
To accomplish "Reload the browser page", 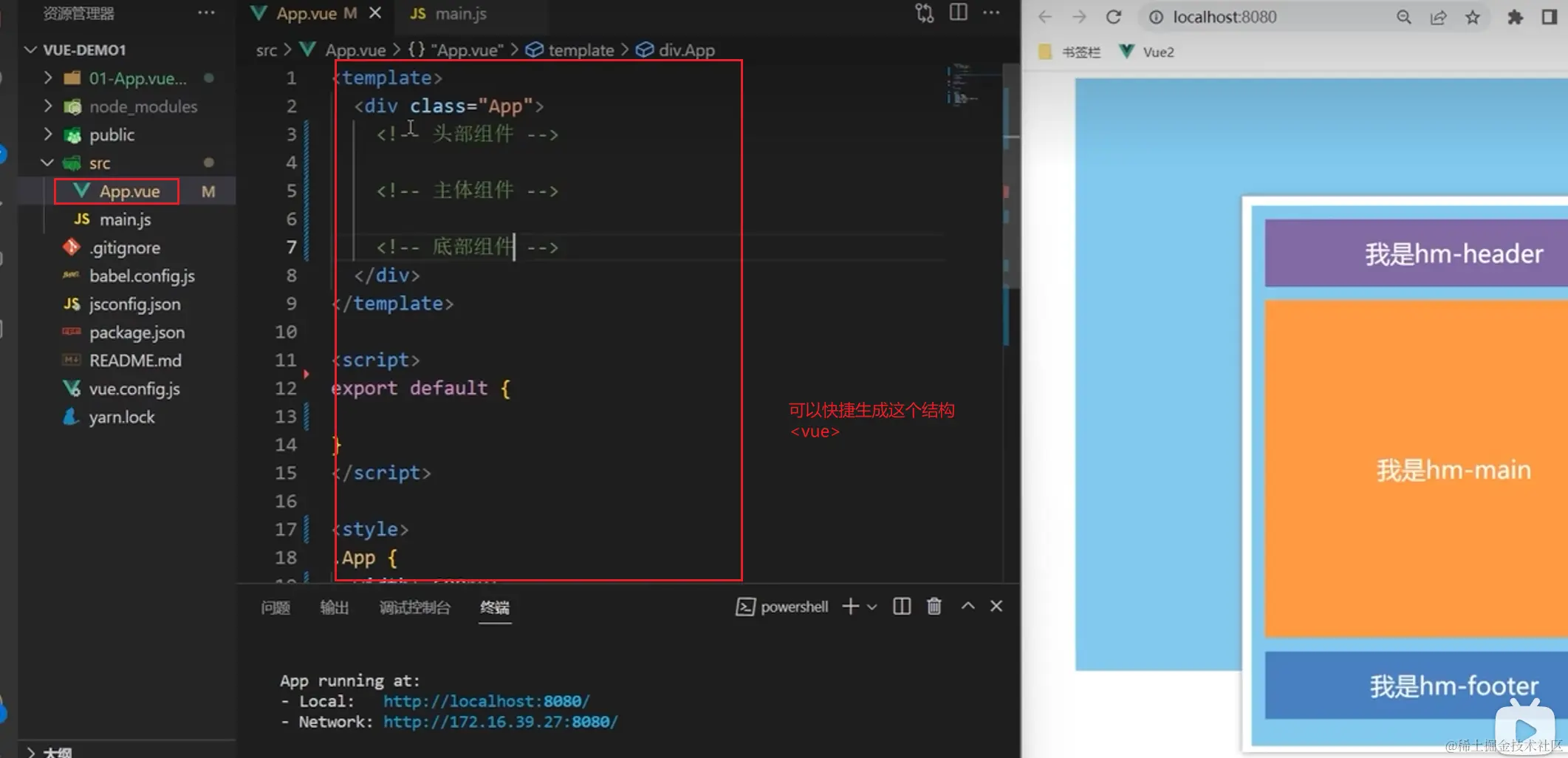I will pyautogui.click(x=1114, y=17).
